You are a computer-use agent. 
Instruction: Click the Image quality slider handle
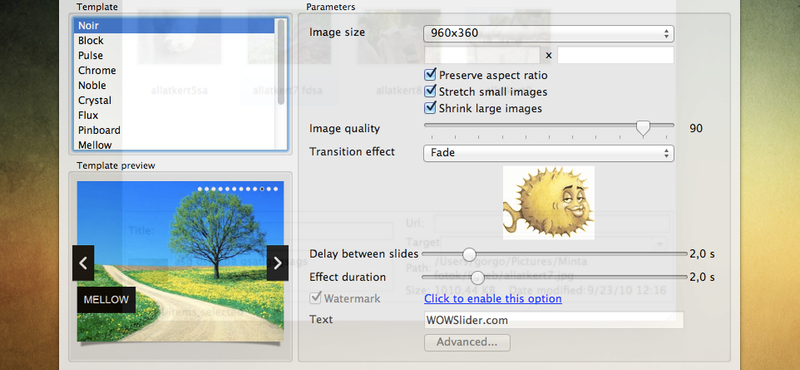click(x=643, y=128)
